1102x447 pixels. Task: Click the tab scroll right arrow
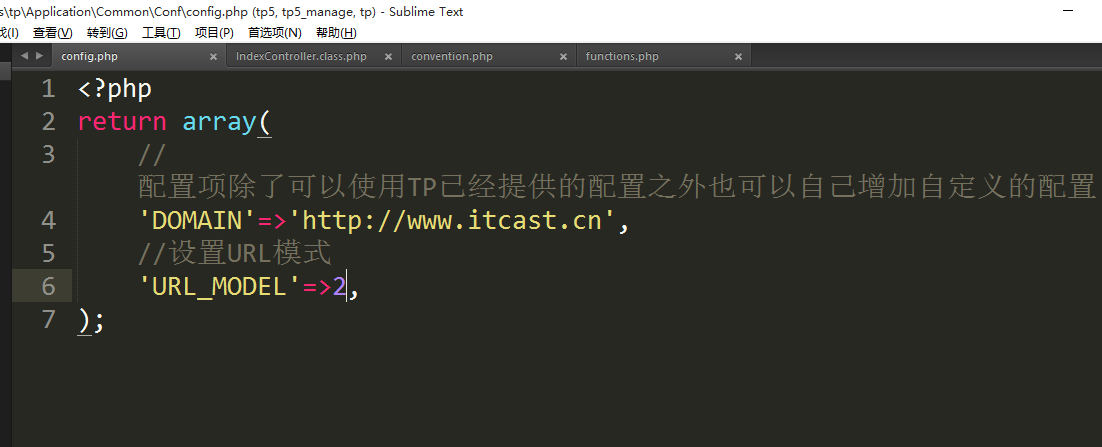(39, 56)
